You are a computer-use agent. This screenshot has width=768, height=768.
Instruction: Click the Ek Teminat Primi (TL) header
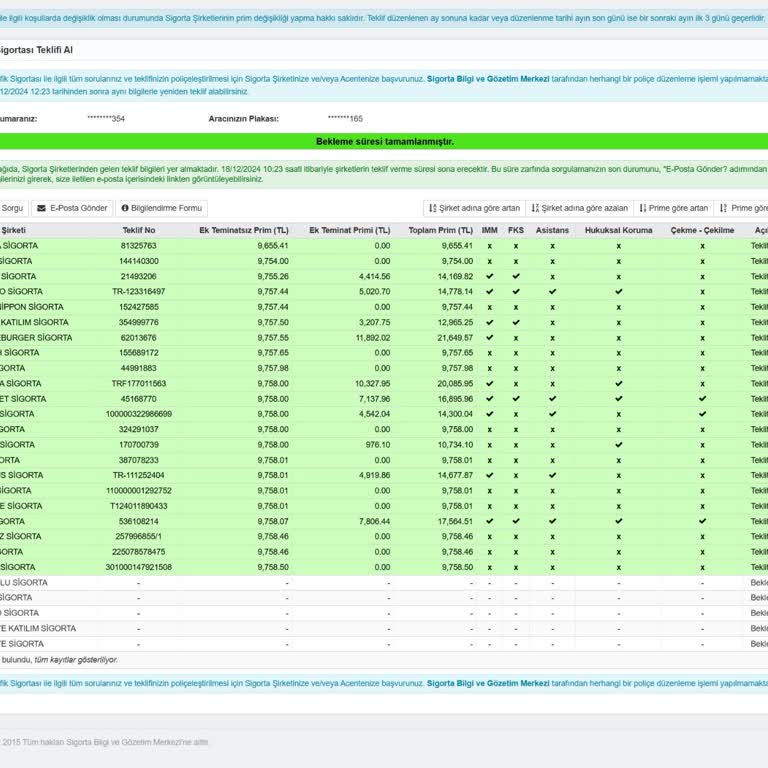coord(350,230)
